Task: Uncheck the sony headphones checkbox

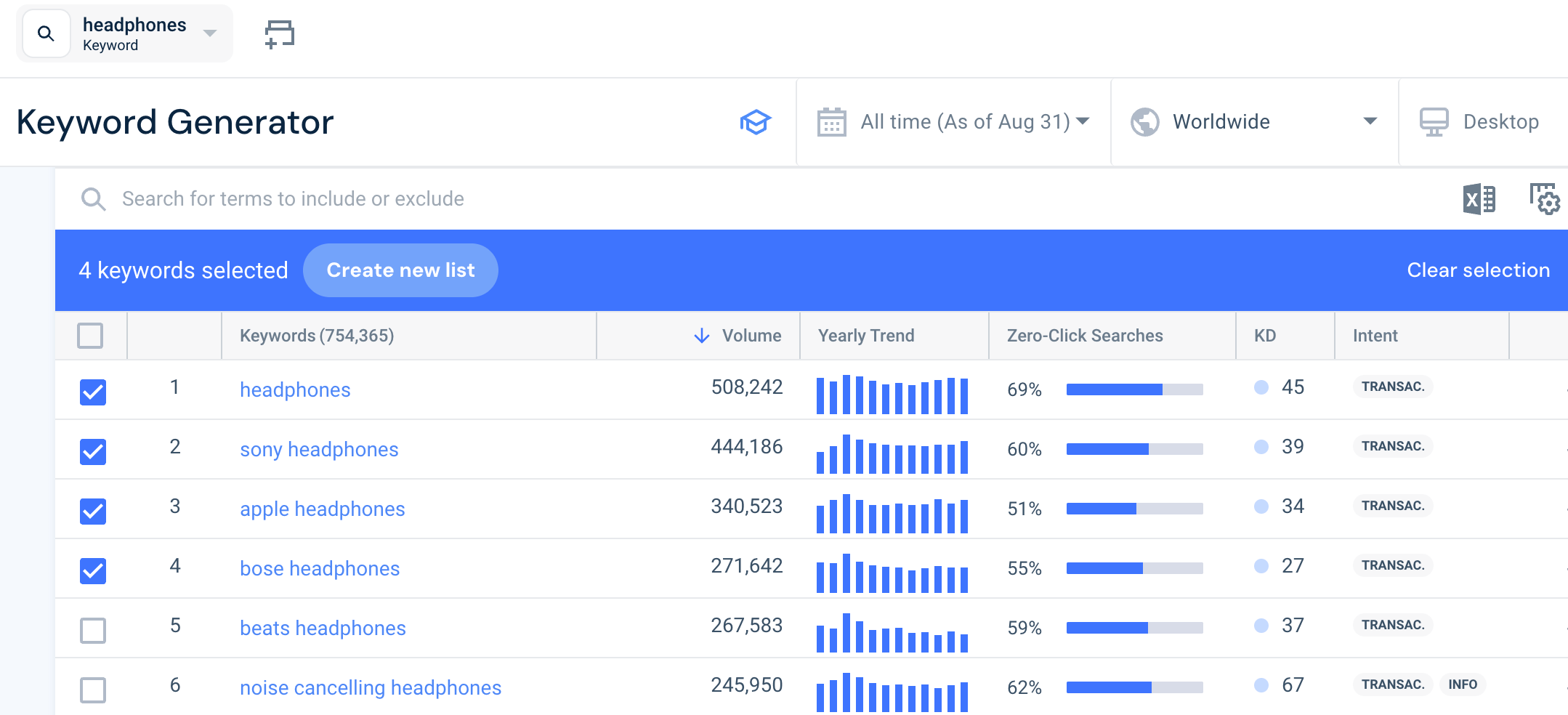Action: pos(93,452)
